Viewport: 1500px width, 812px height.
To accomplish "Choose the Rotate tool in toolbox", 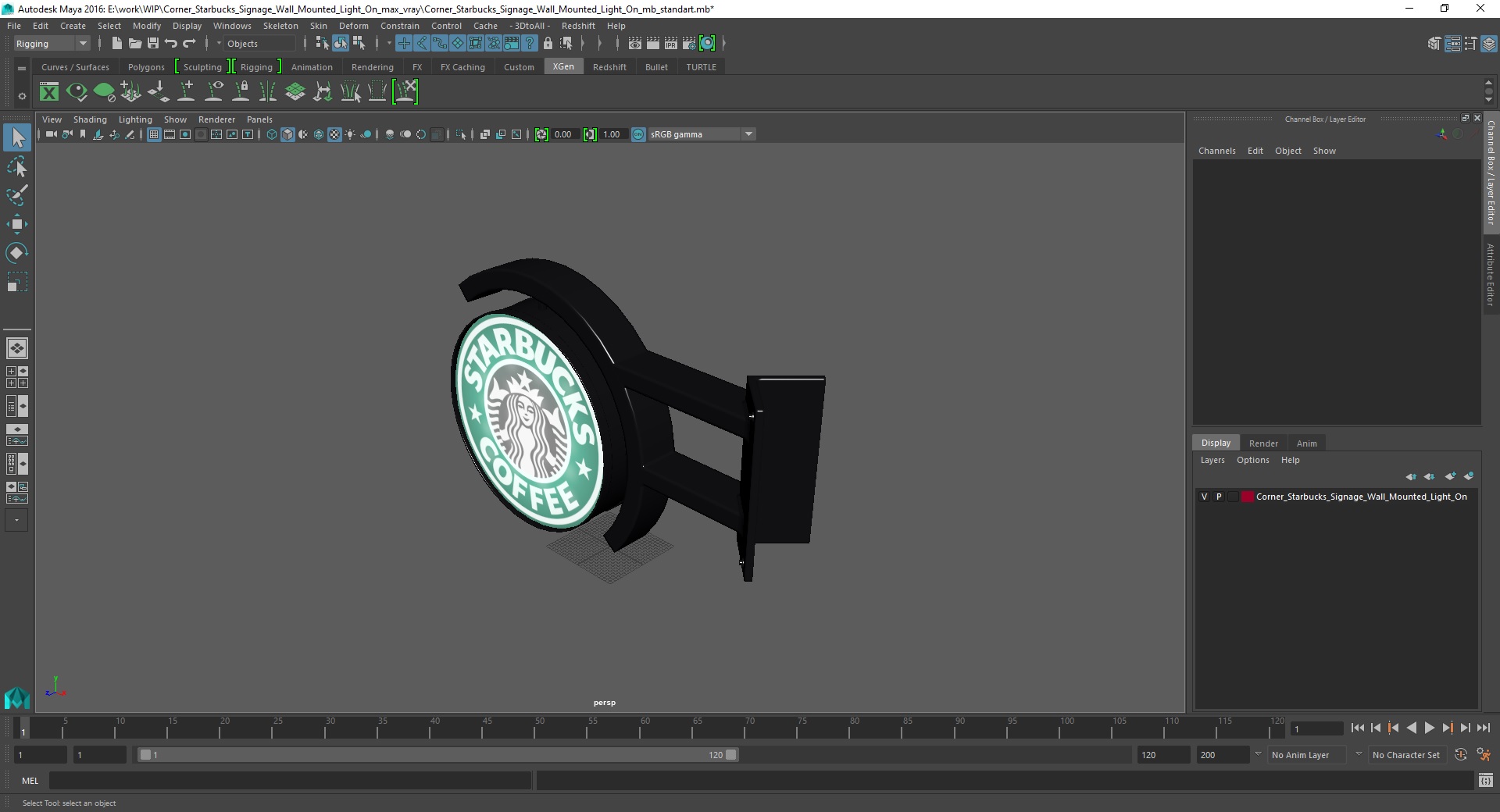I will (17, 253).
